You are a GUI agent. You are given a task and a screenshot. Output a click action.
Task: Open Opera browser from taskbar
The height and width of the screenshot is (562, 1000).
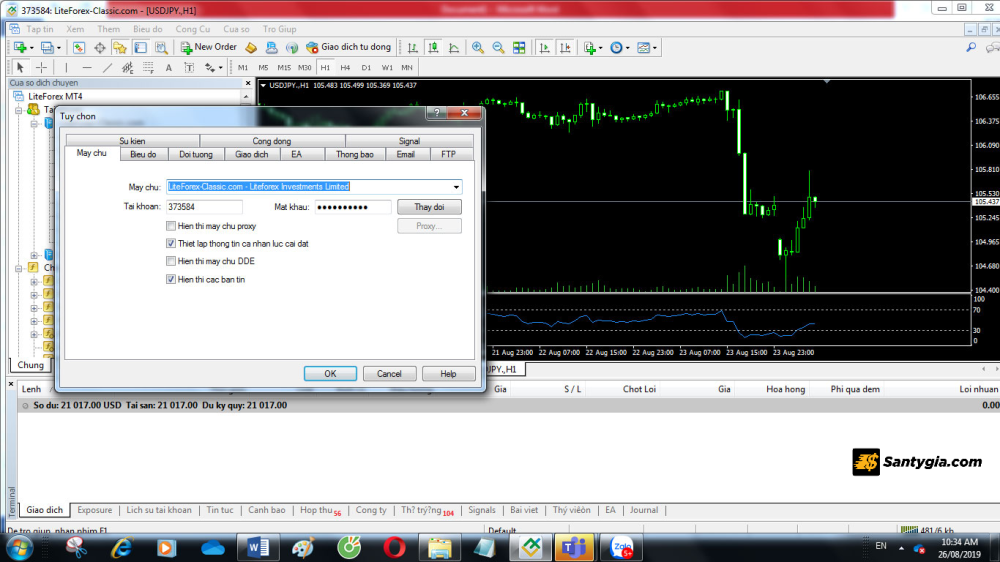coord(394,547)
